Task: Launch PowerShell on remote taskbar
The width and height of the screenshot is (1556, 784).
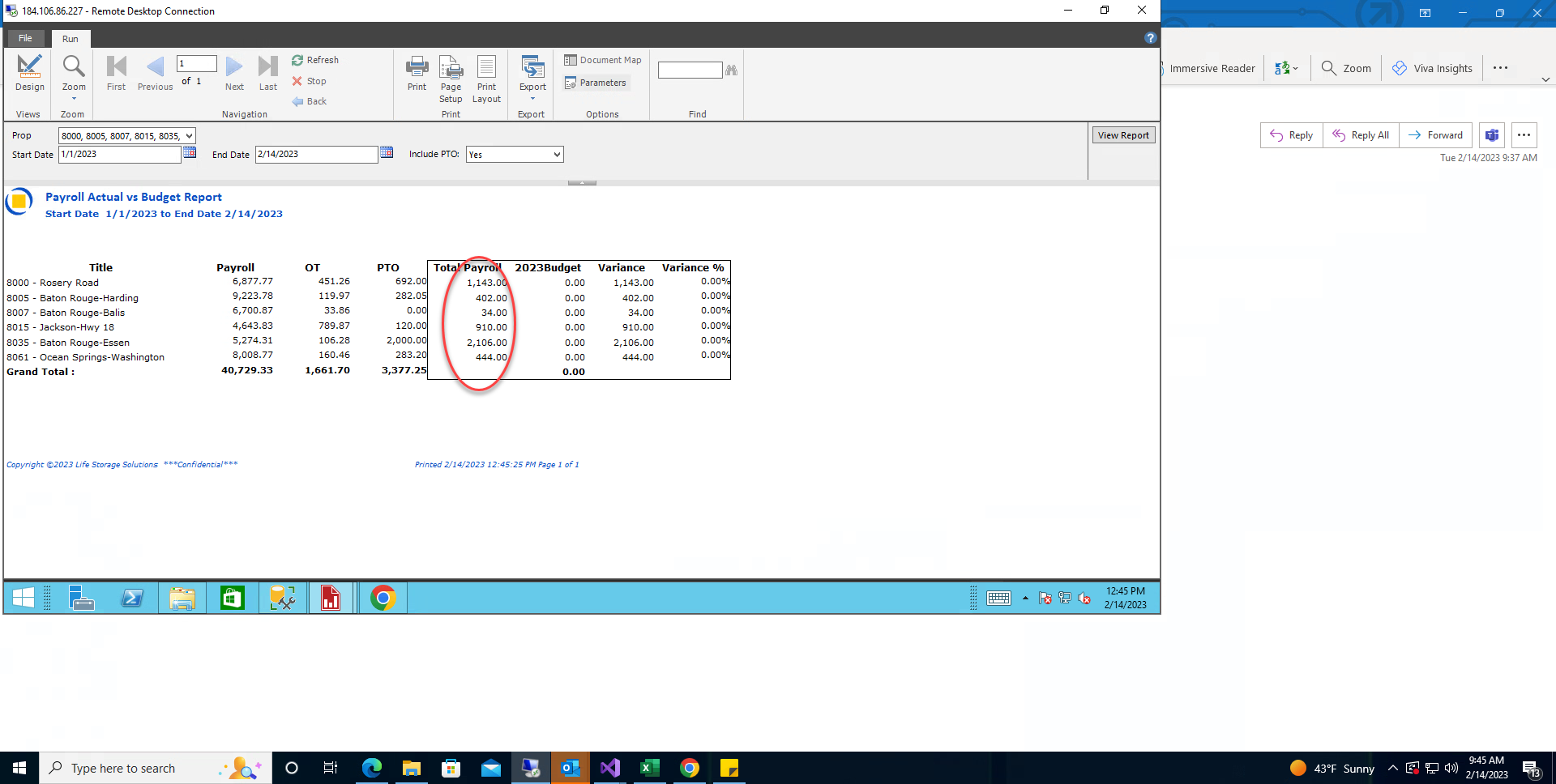Action: point(132,598)
